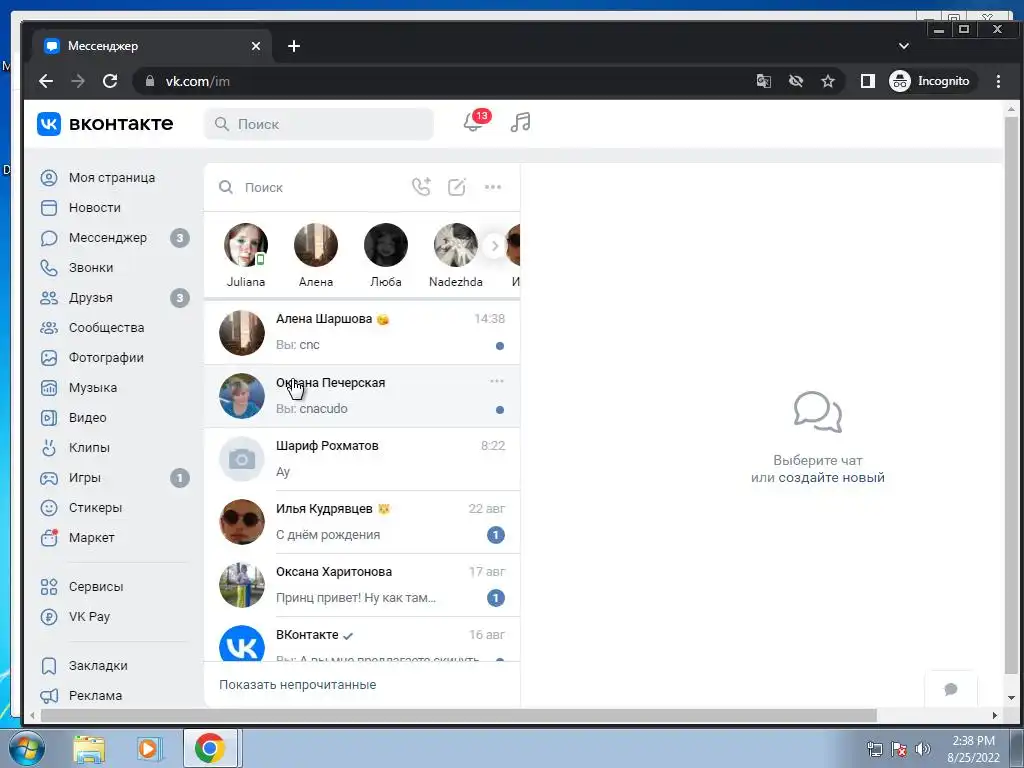
Task: Open messenger options three-dots menu
Action: tap(493, 187)
